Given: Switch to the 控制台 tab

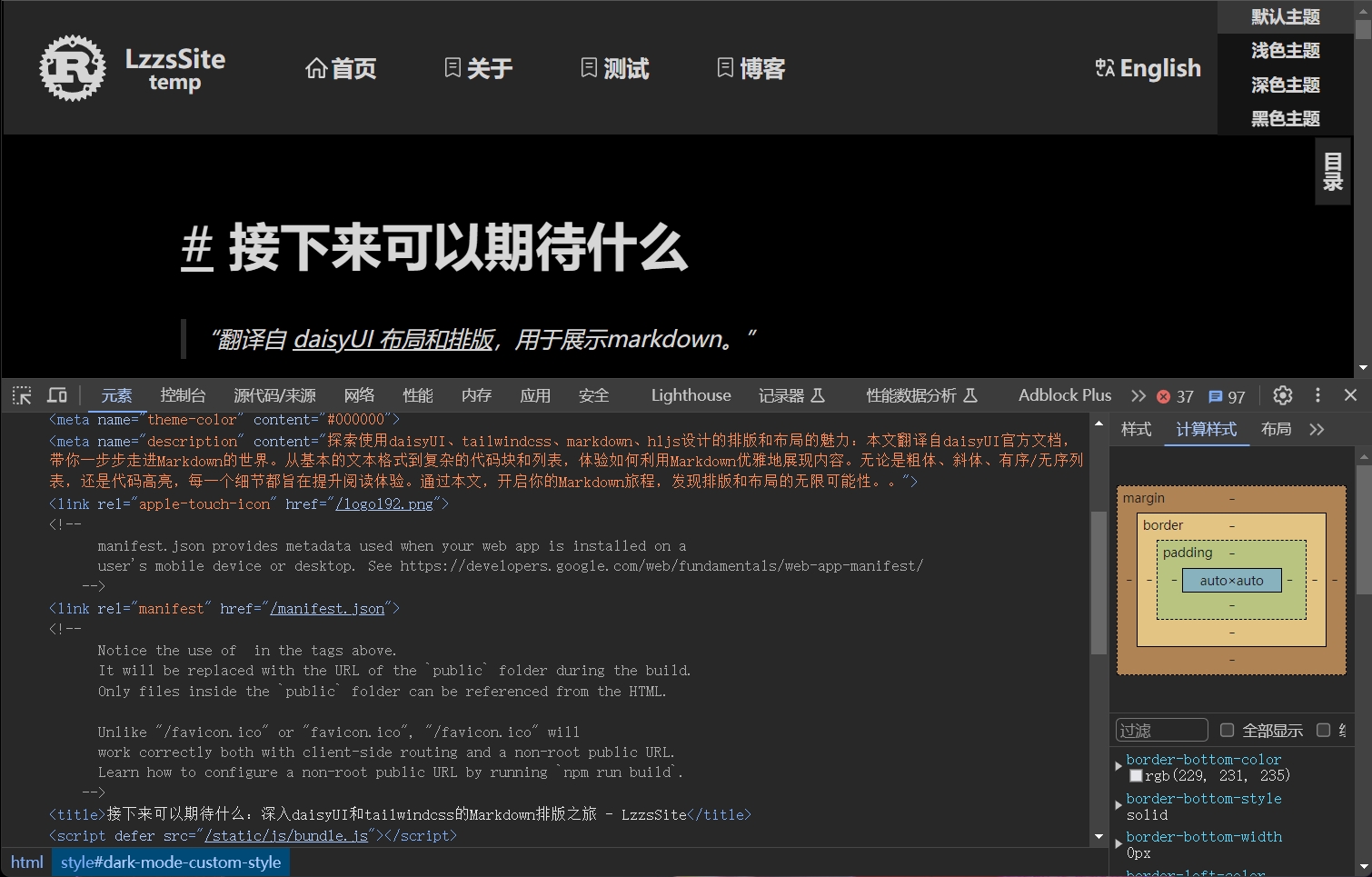Looking at the screenshot, I should point(183,395).
